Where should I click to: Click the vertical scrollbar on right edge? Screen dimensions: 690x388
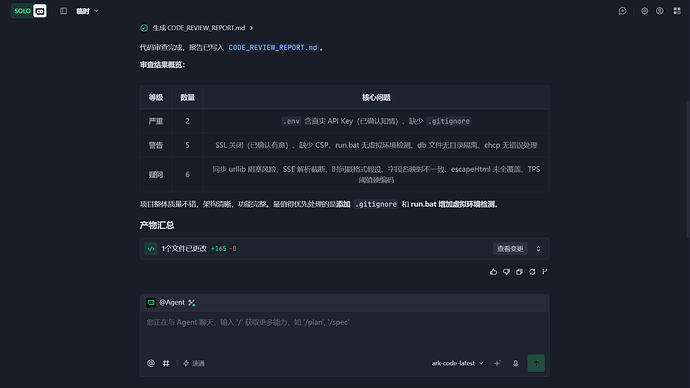click(688, 169)
